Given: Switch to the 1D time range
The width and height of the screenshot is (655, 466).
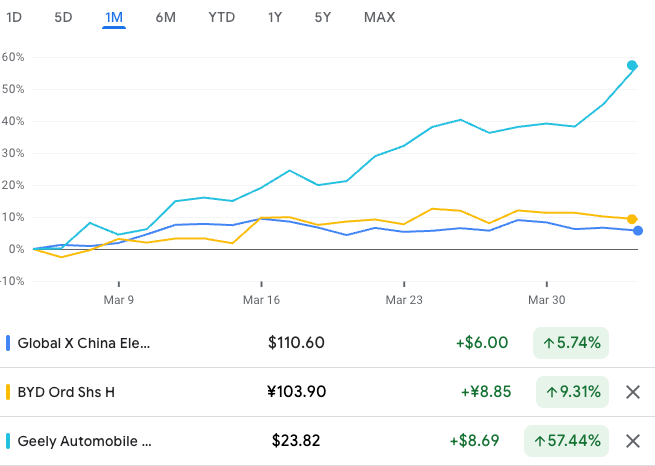Looking at the screenshot, I should [14, 17].
